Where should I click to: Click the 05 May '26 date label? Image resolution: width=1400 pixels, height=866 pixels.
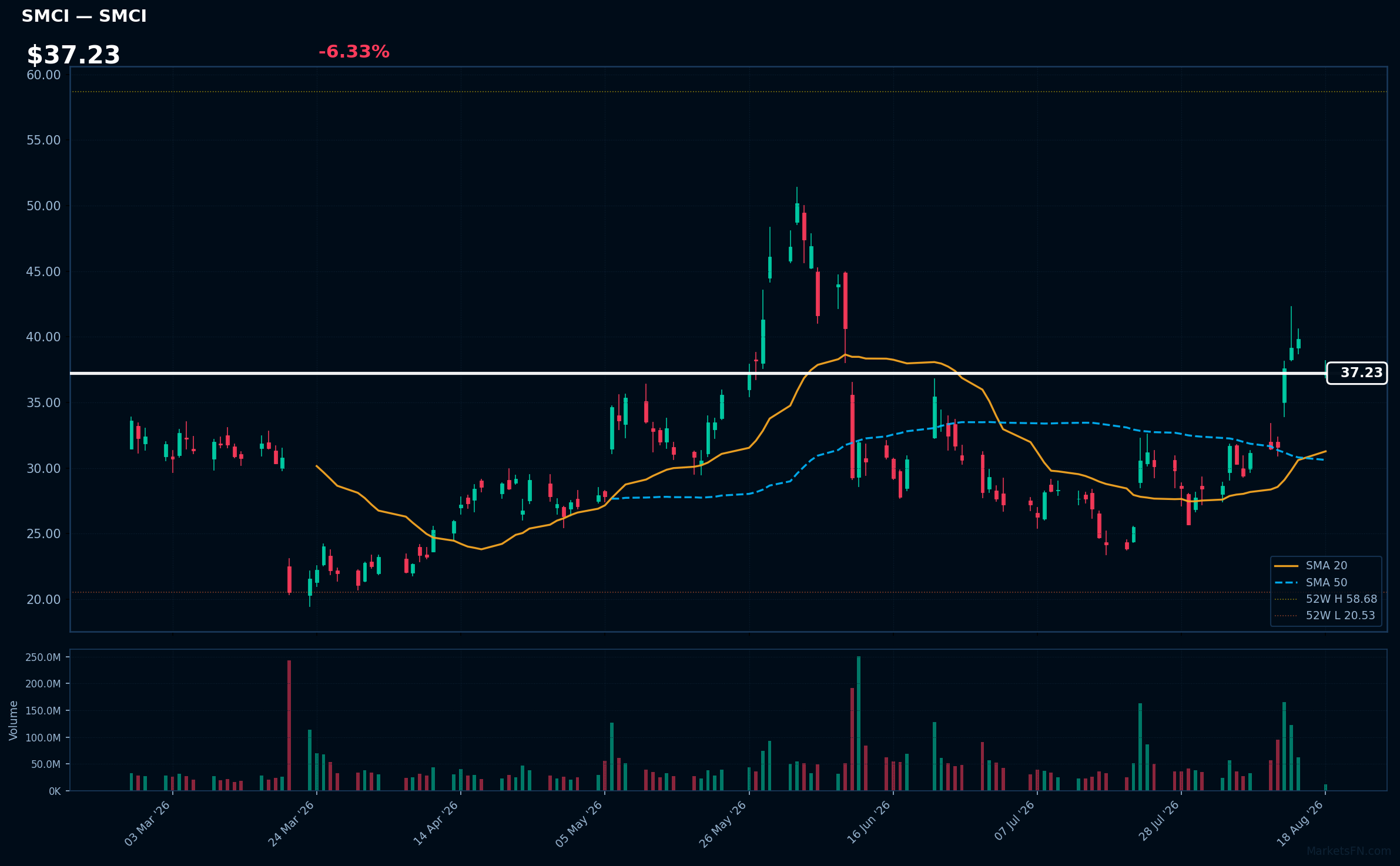click(x=580, y=824)
